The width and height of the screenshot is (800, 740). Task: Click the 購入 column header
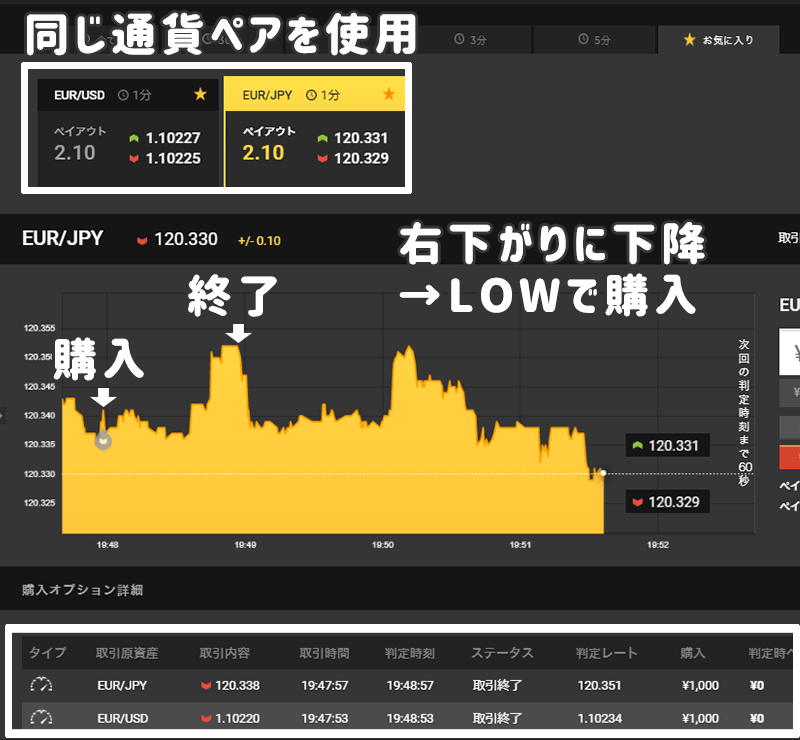(x=692, y=653)
